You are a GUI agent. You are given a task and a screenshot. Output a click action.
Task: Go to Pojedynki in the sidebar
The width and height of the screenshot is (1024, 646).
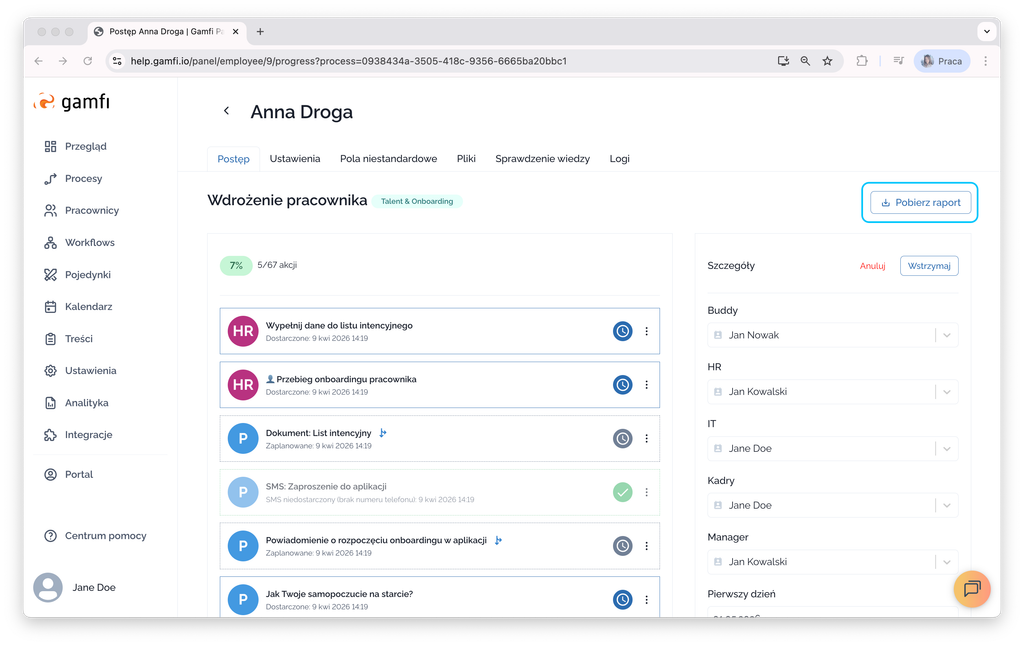click(x=87, y=274)
